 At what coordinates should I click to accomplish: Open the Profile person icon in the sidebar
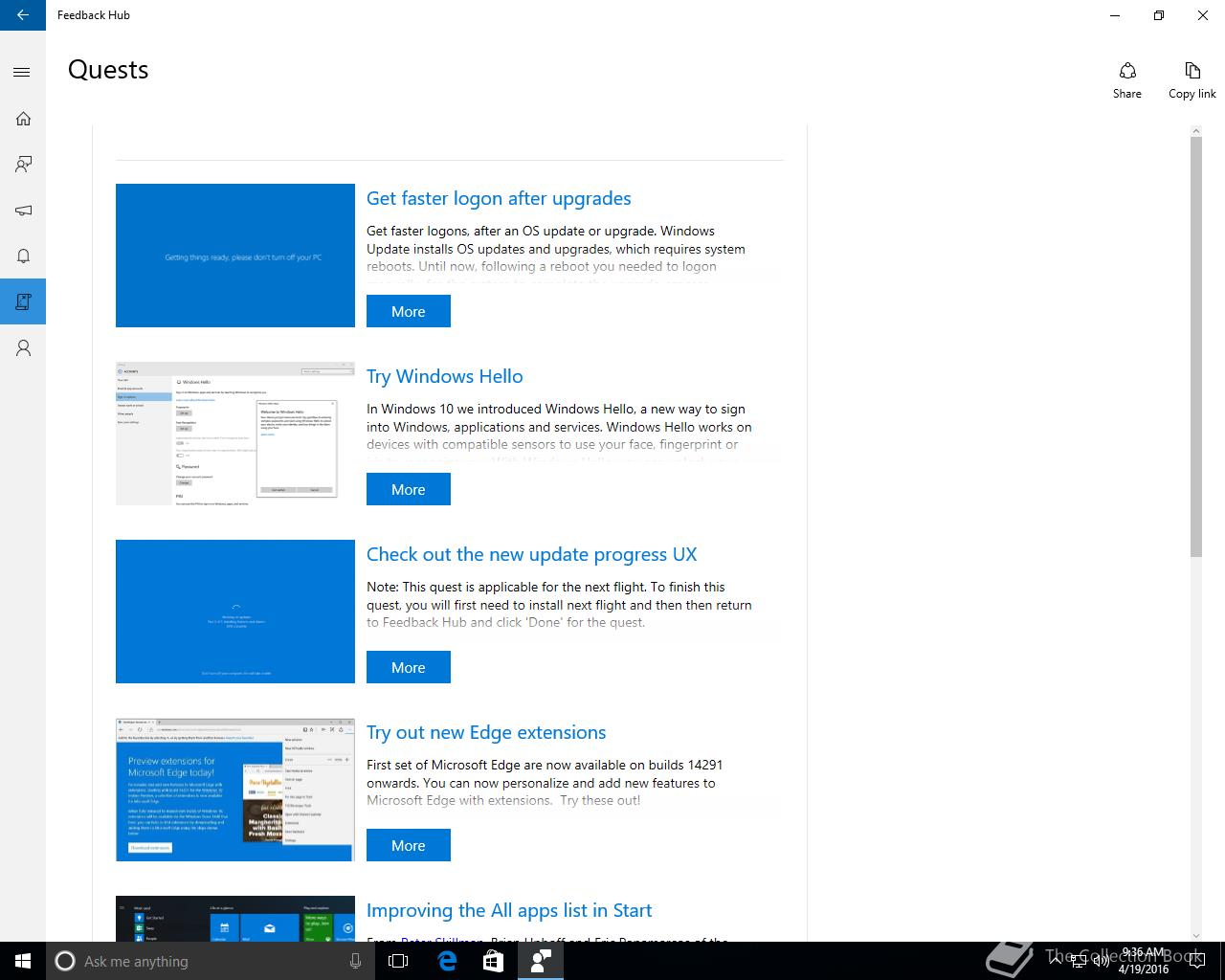click(x=23, y=348)
